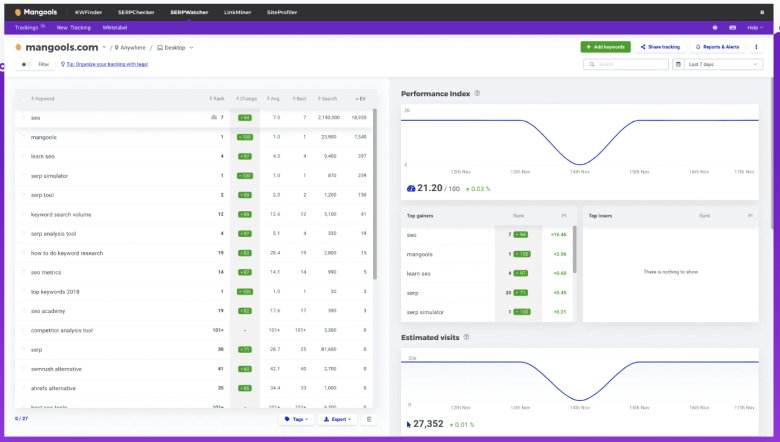
Task: Select 'keyword search volume' checkbox
Action: (x=23, y=214)
